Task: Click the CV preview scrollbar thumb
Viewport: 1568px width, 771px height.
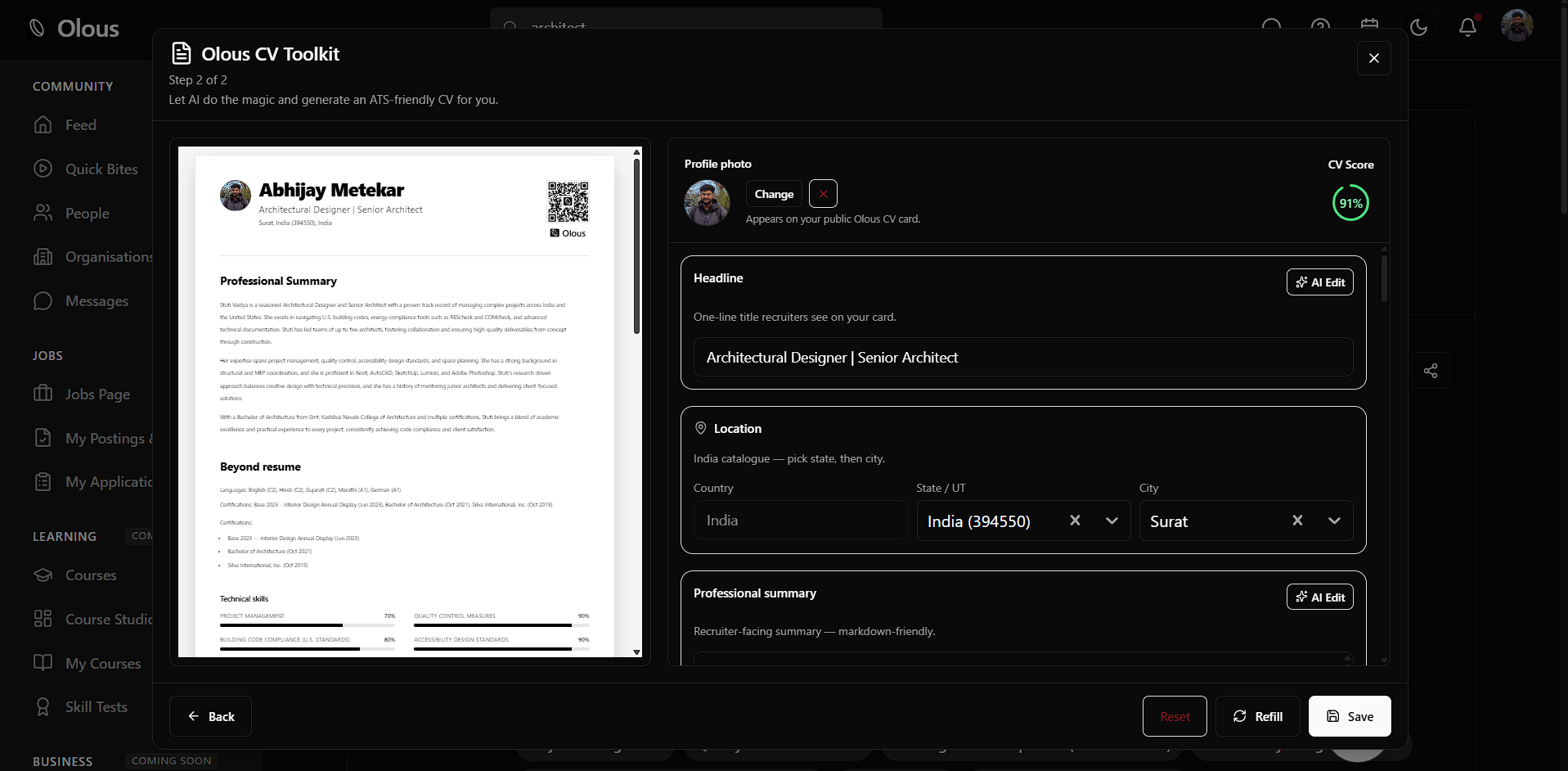Action: [636, 246]
